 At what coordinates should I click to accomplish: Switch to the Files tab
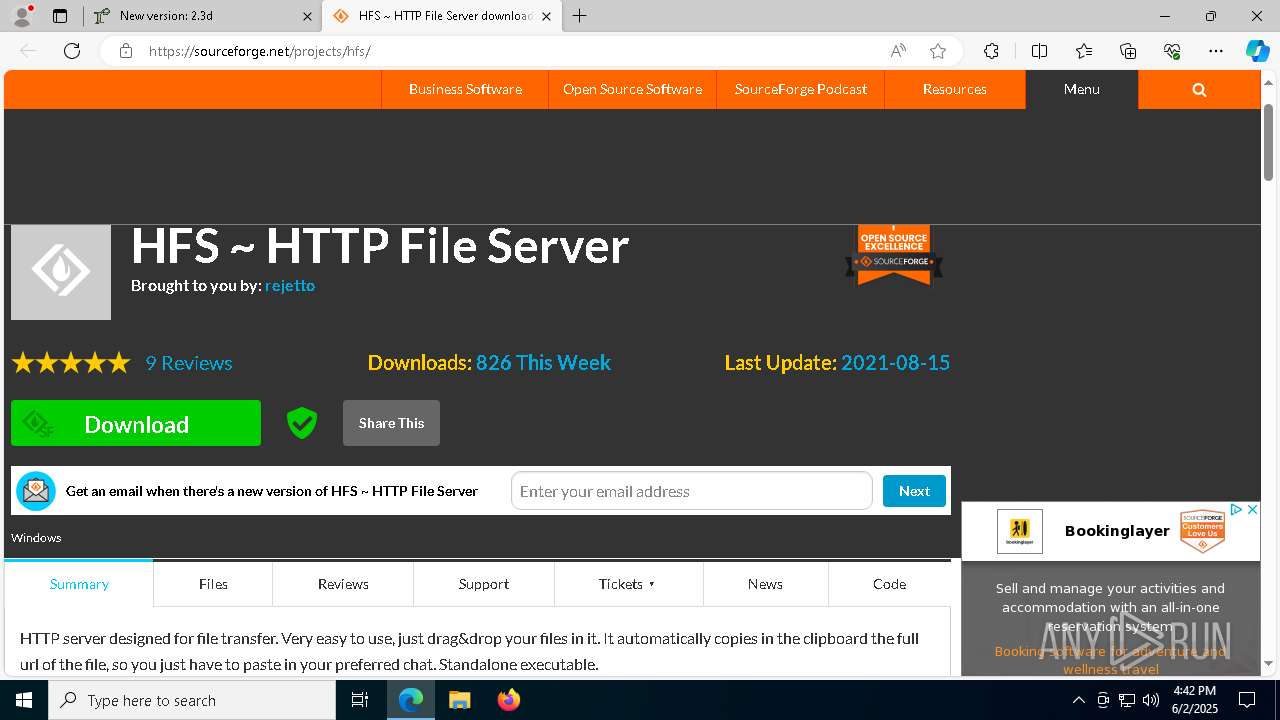[213, 584]
